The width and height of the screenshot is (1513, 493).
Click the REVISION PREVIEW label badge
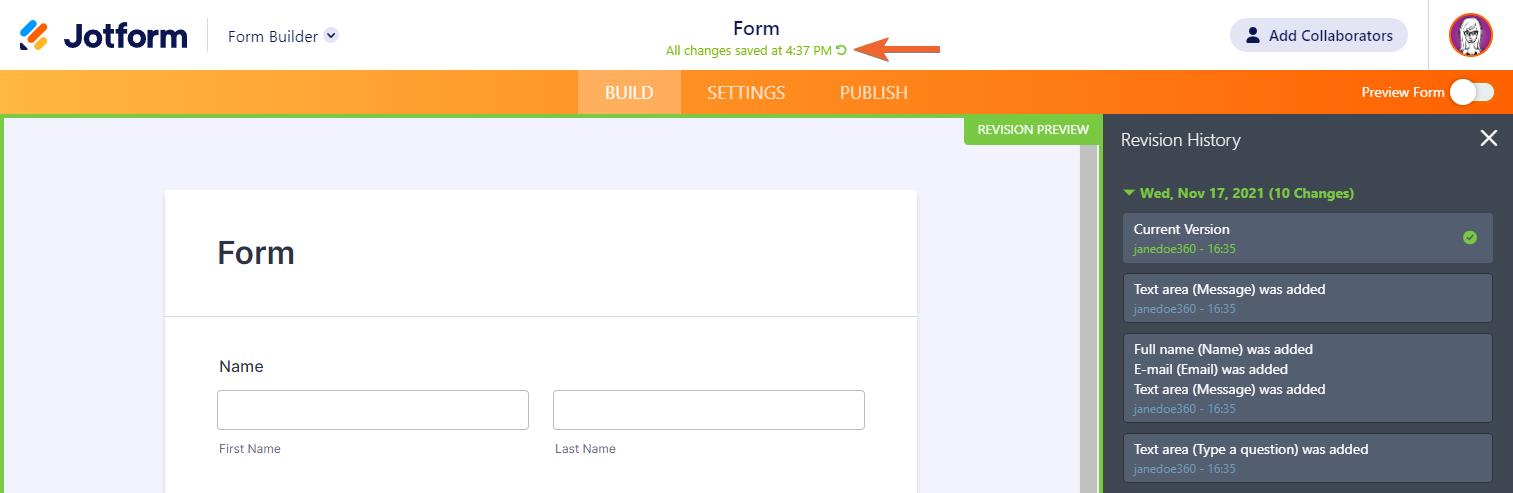tap(1032, 130)
